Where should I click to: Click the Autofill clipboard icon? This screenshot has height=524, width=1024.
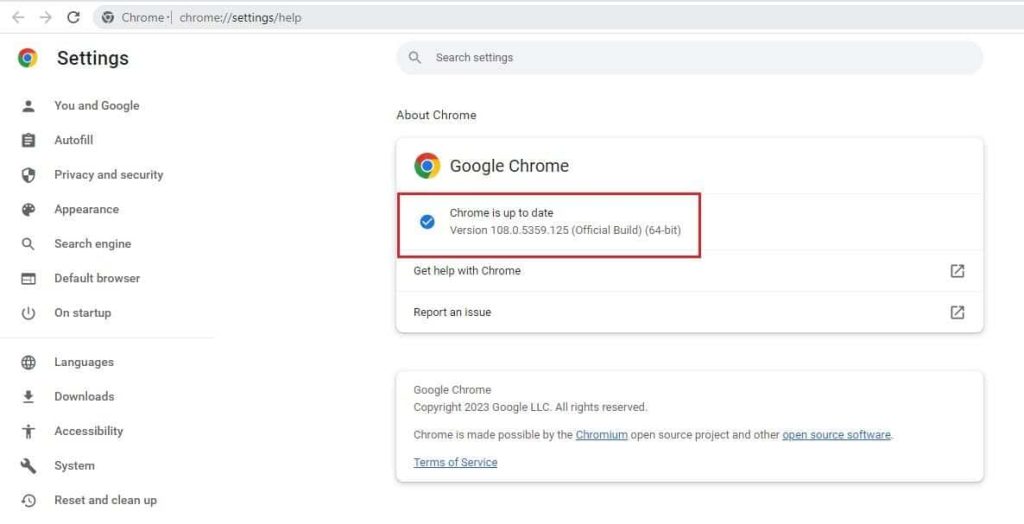28,140
